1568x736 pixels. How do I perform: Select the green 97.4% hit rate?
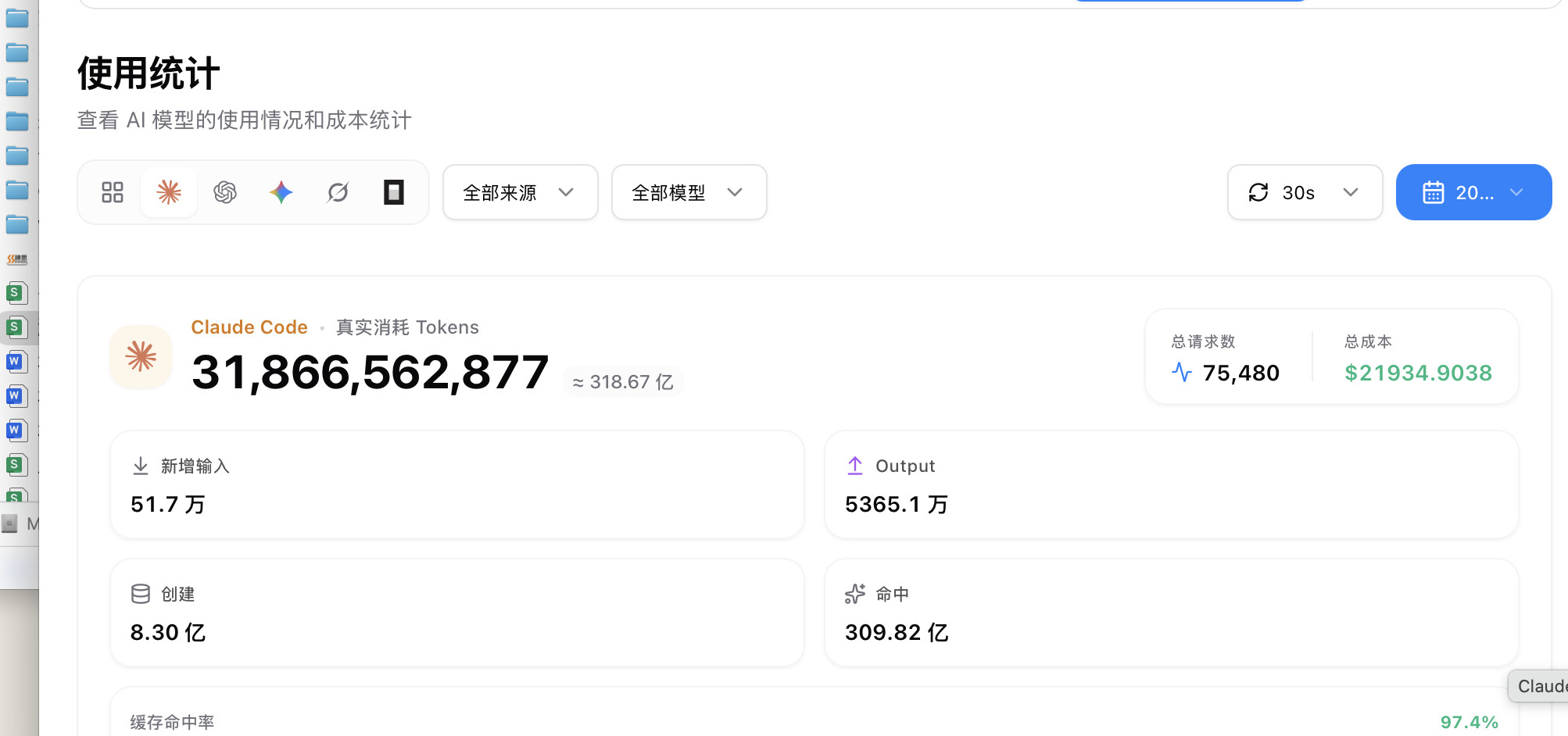pos(1470,723)
